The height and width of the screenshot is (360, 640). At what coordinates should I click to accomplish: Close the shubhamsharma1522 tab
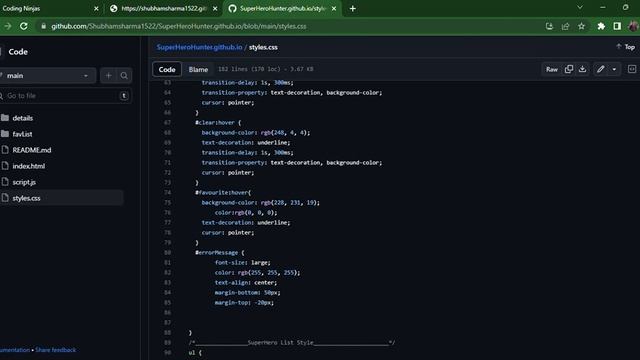click(x=215, y=8)
